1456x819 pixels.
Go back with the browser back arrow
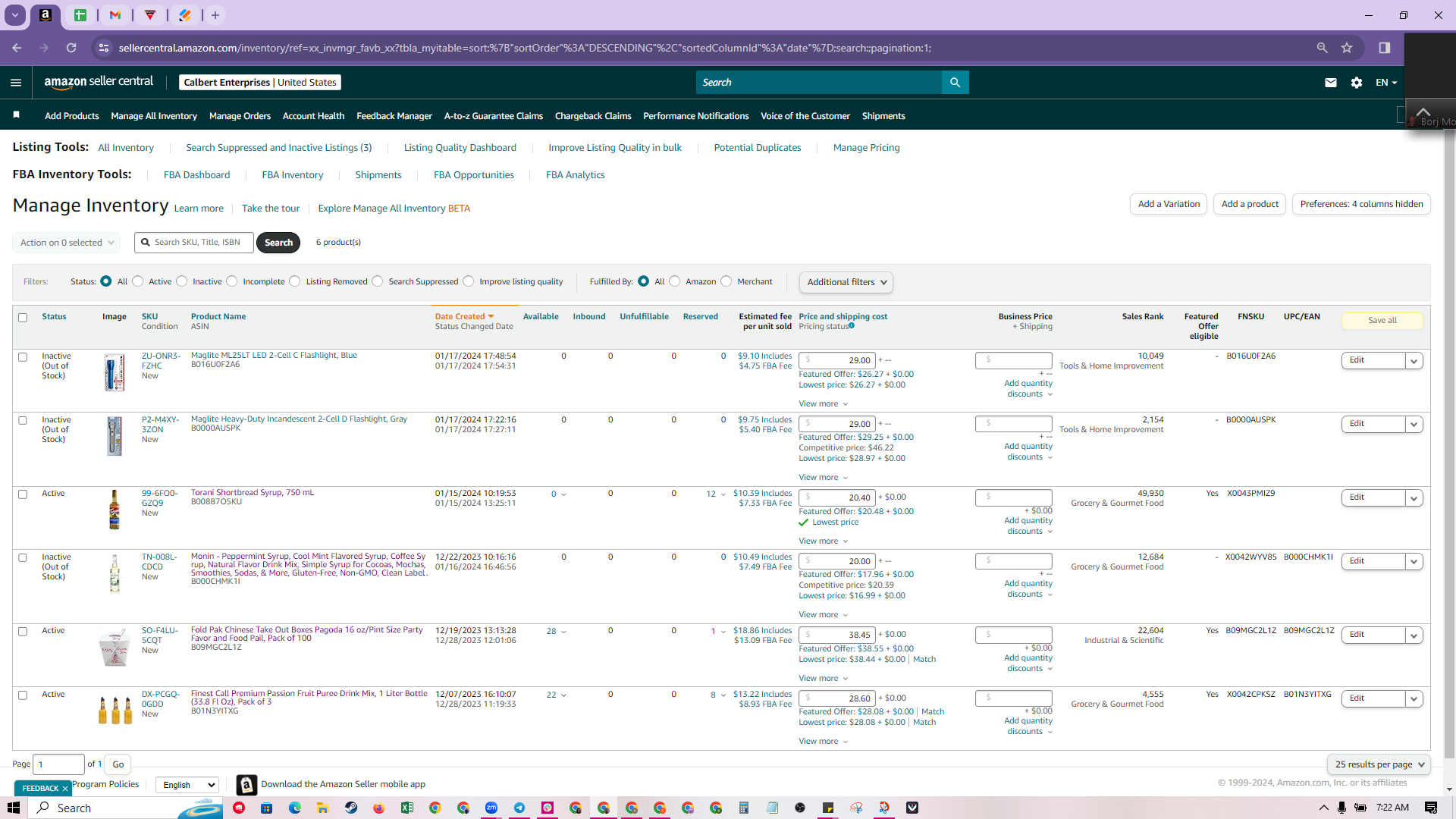[x=17, y=48]
